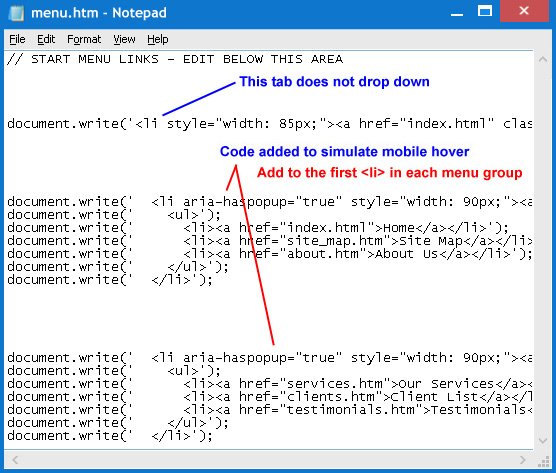Image resolution: width=556 pixels, height=473 pixels.
Task: Open the View menu
Action: (x=124, y=39)
